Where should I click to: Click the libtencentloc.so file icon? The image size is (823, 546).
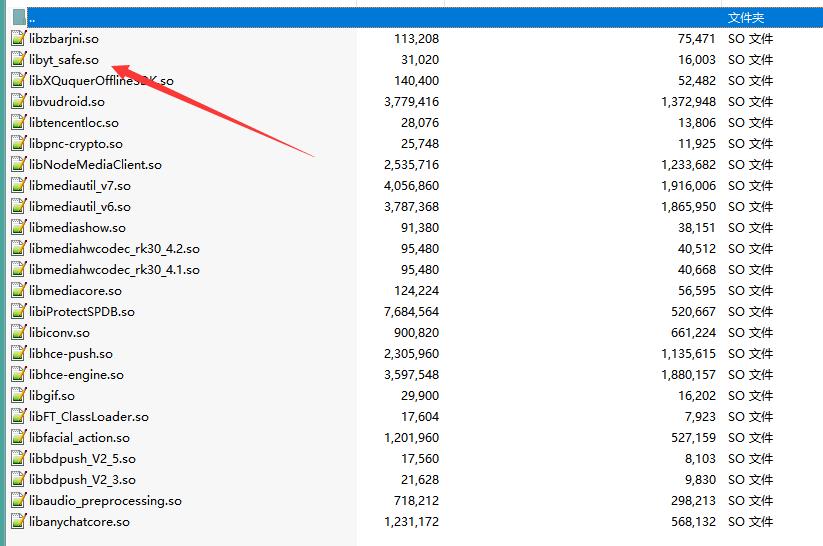(x=17, y=123)
